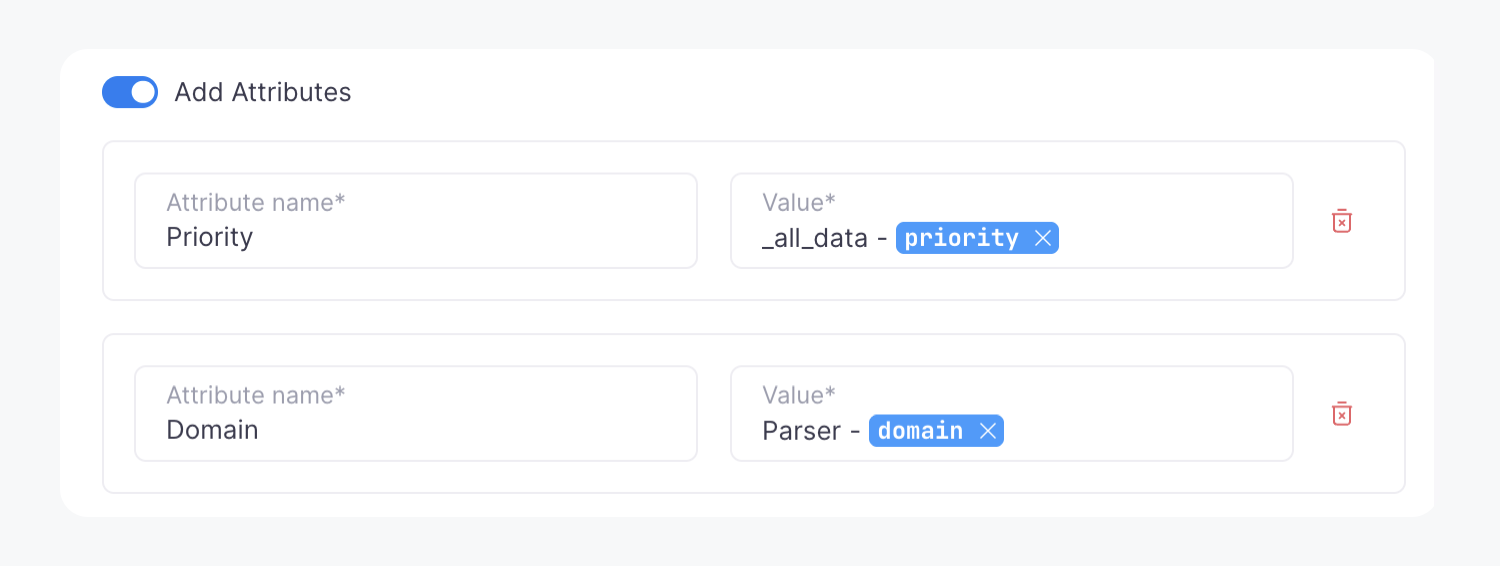Select the blue priority tag chip
The width and height of the screenshot is (1500, 566).
pyautogui.click(x=961, y=238)
